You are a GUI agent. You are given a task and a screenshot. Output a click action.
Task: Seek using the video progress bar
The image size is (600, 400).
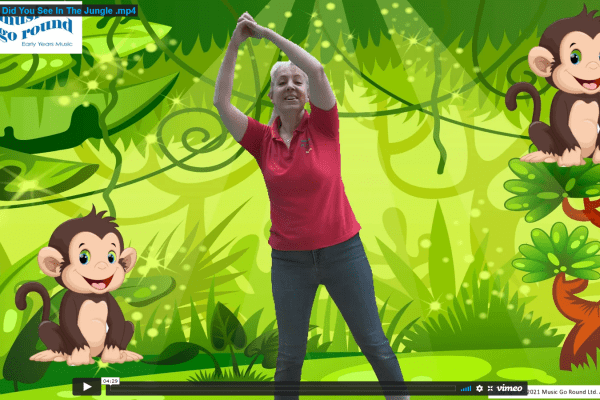pyautogui.click(x=280, y=387)
